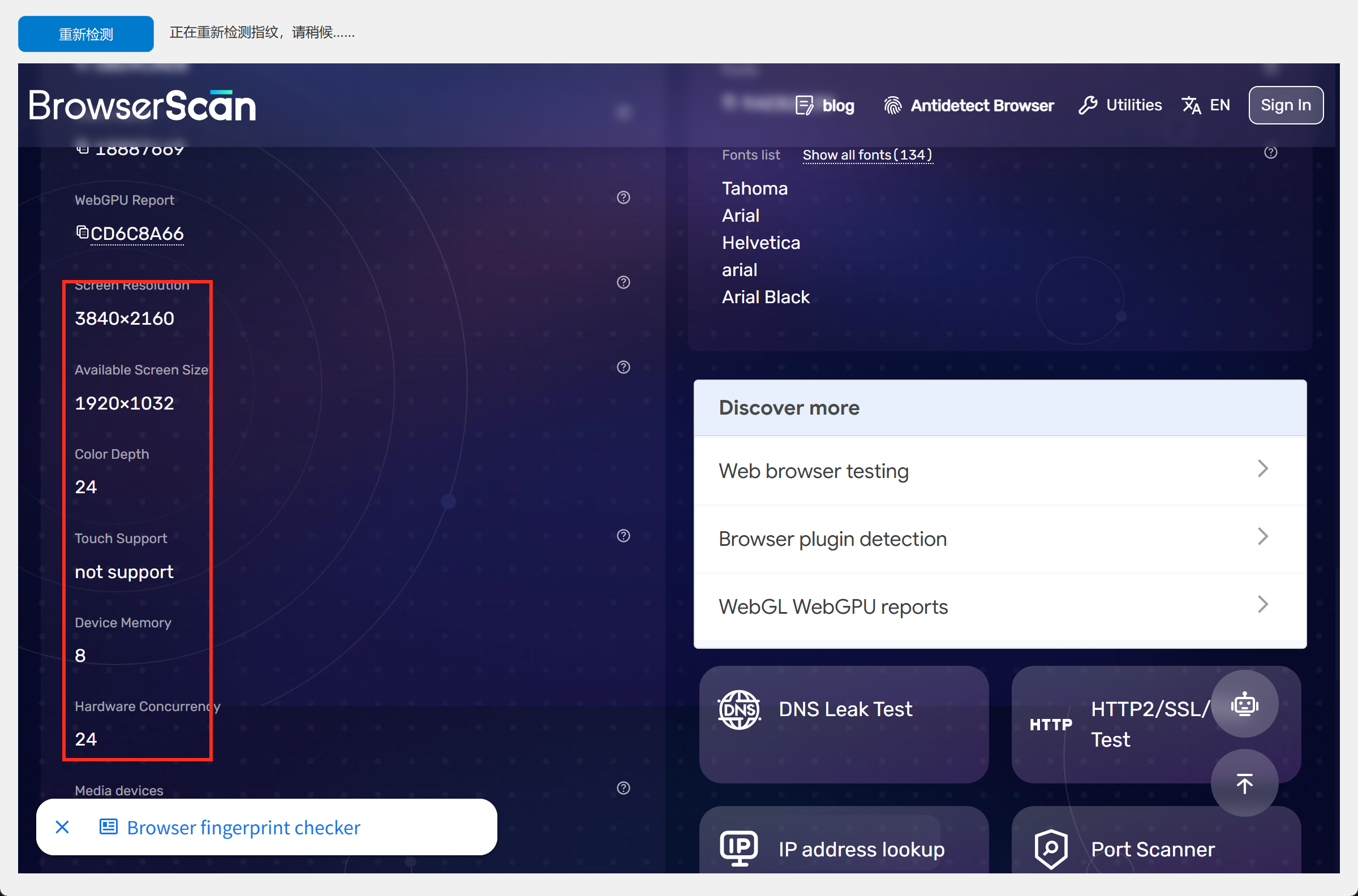Screen dimensions: 1358x896
Task: Select the 3840×2160 screen resolution value
Action: tap(124, 318)
